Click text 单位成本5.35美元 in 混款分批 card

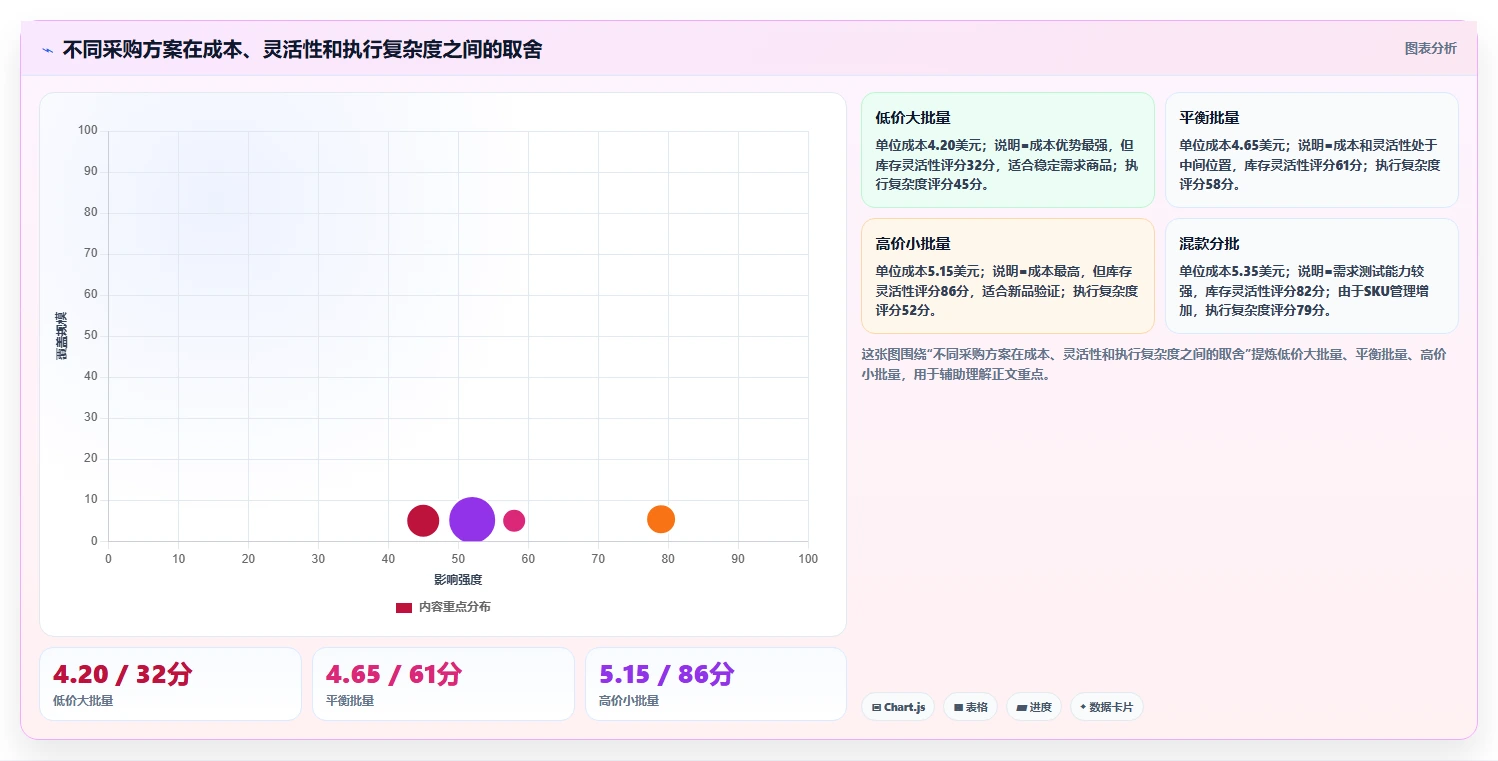point(1232,271)
